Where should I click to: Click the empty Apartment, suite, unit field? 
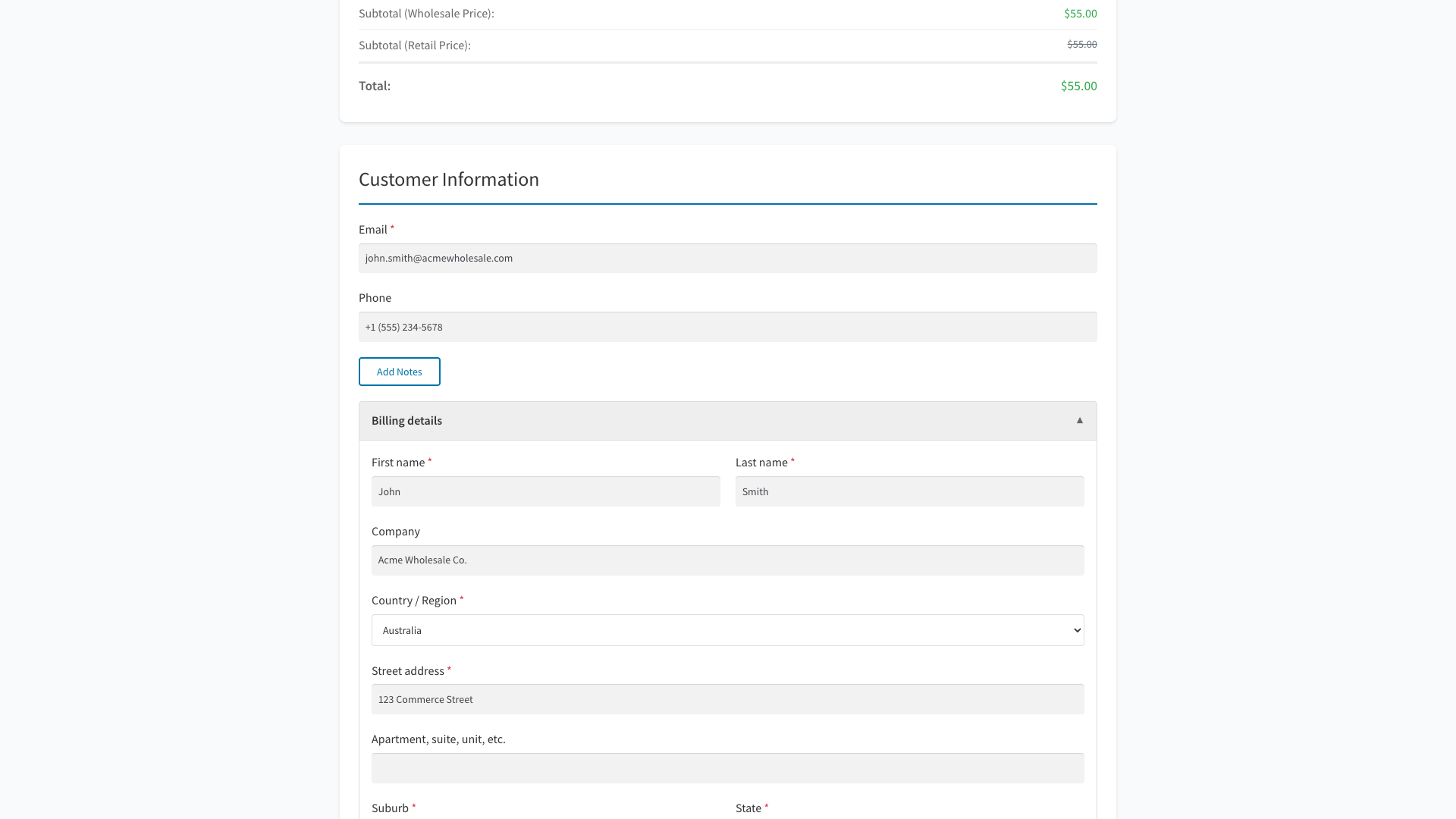727,767
